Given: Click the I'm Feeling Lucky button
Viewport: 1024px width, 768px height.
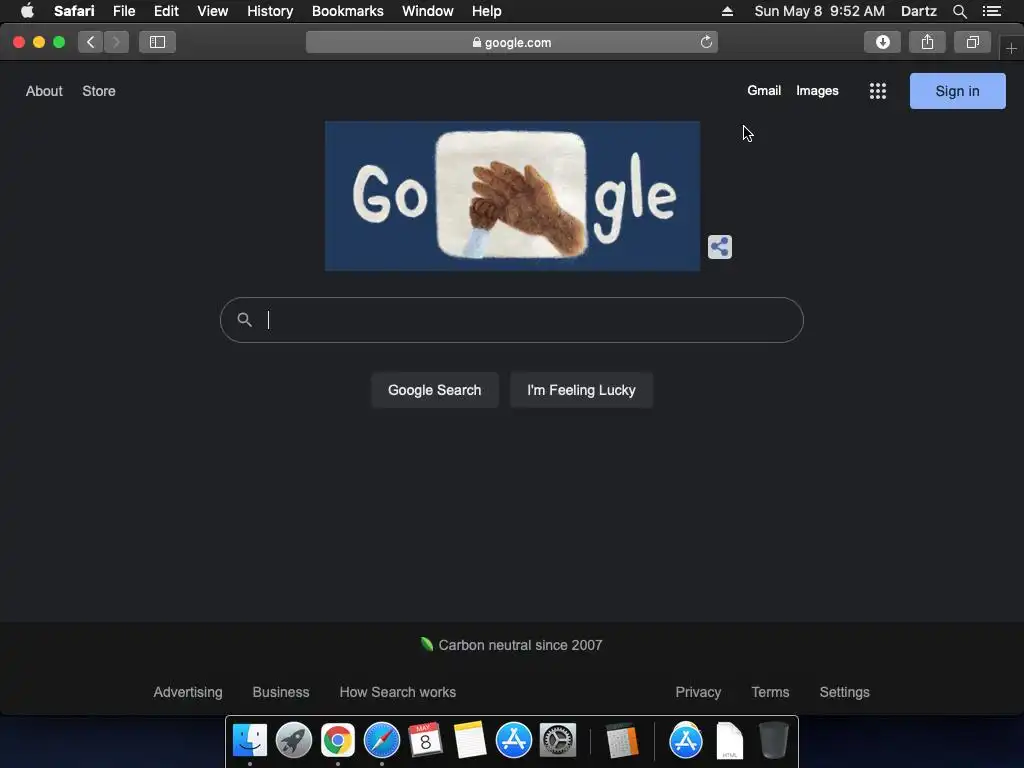Looking at the screenshot, I should coord(581,390).
